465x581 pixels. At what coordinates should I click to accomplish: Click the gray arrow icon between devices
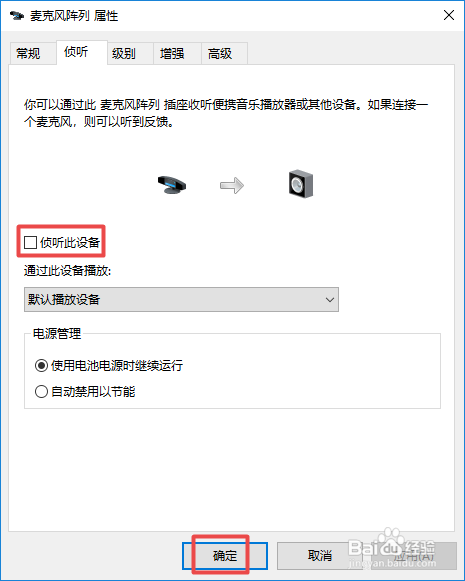[x=232, y=185]
